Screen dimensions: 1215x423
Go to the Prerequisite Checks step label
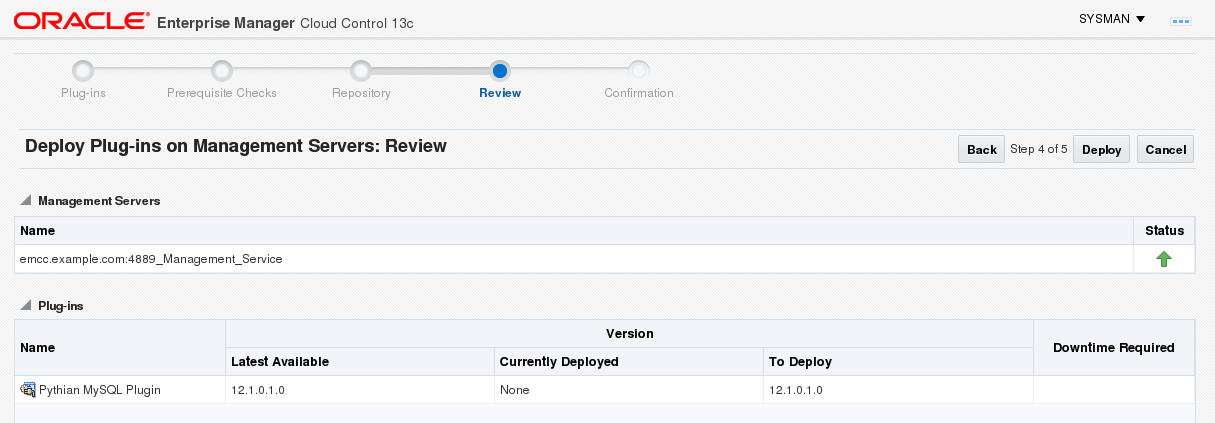tap(222, 93)
